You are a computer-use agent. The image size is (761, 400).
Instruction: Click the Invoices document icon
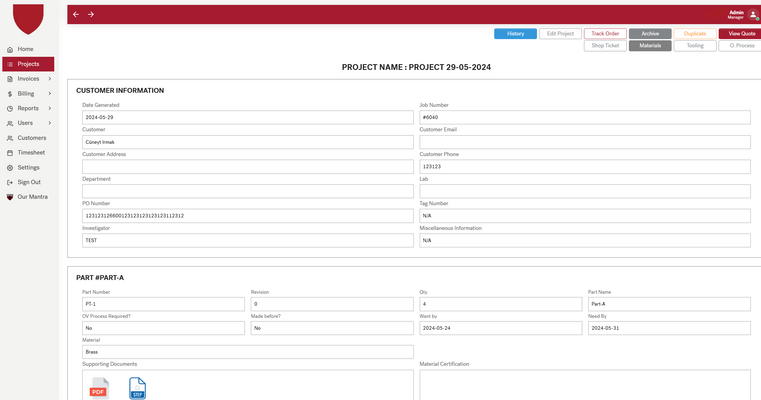pyautogui.click(x=10, y=79)
